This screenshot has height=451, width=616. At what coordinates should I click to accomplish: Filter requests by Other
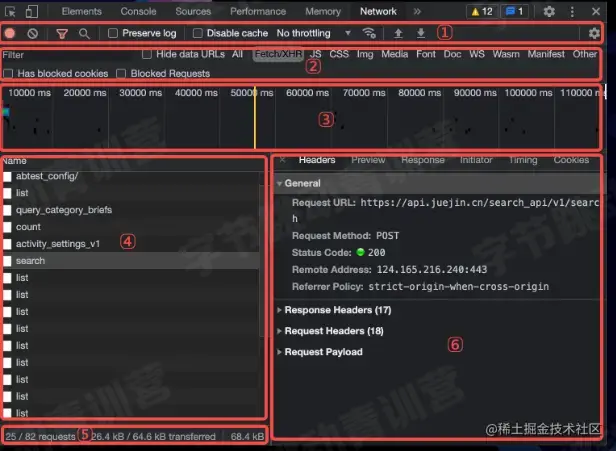pos(585,54)
